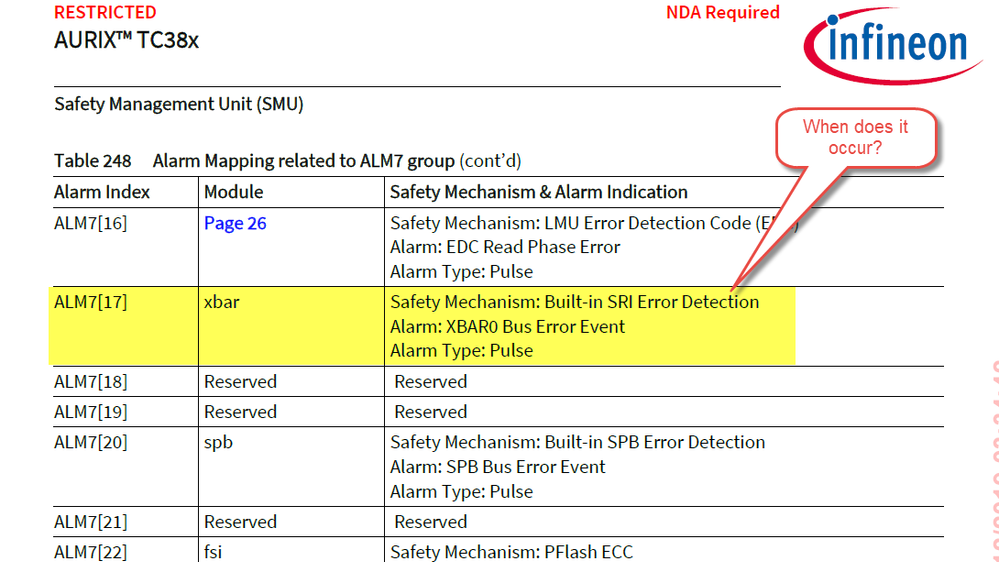Click 'Reserved' indication cell in ALM7[21] row
This screenshot has width=999, height=562.
pyautogui.click(x=431, y=522)
